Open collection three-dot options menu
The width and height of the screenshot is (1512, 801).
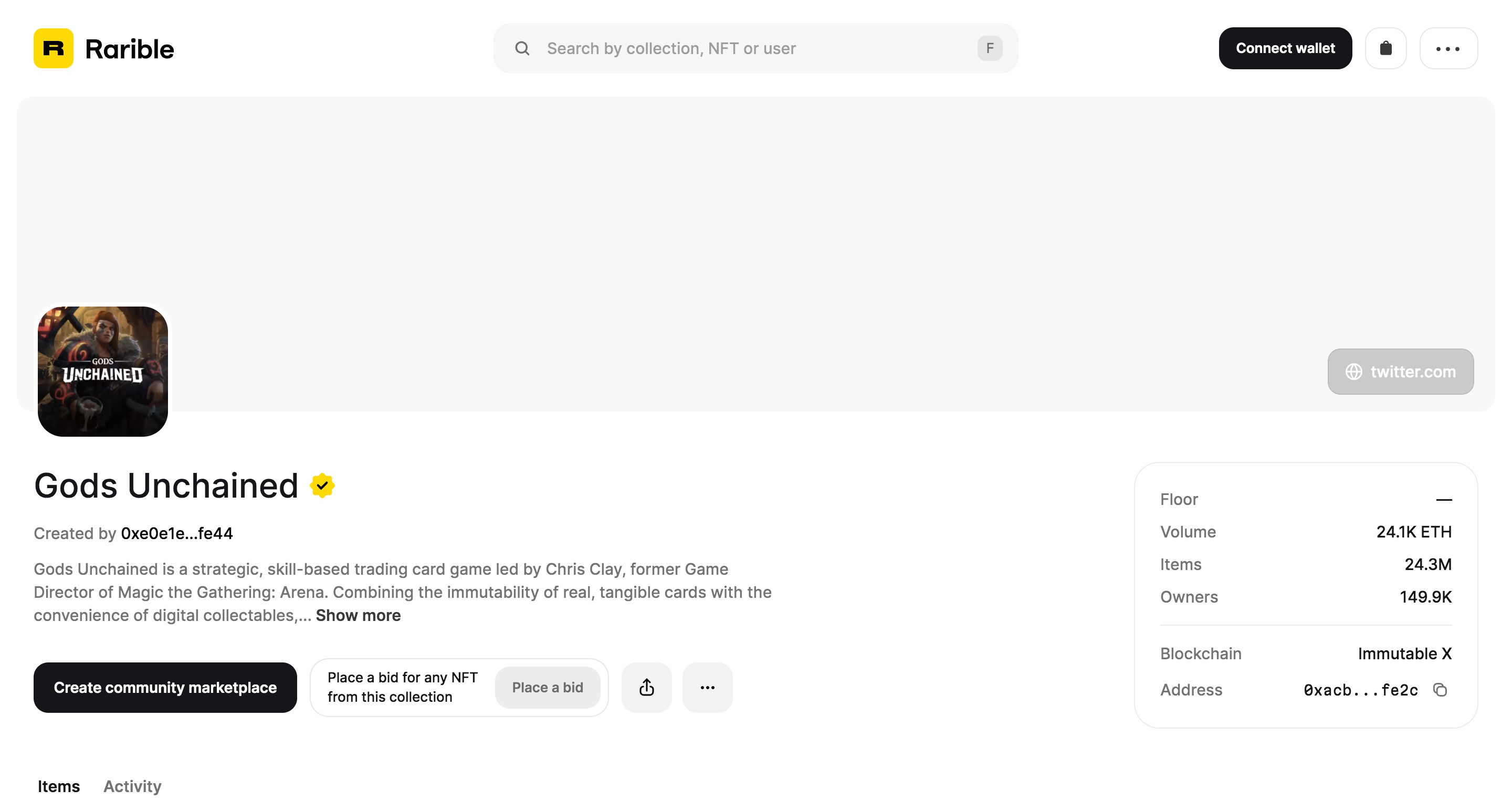[x=707, y=687]
